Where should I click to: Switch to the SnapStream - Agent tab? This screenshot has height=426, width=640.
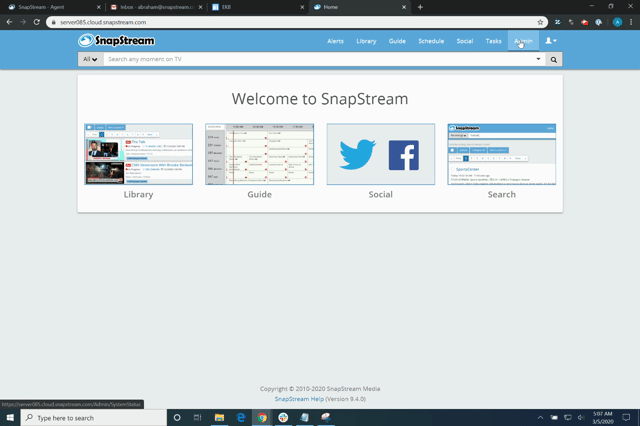point(53,7)
